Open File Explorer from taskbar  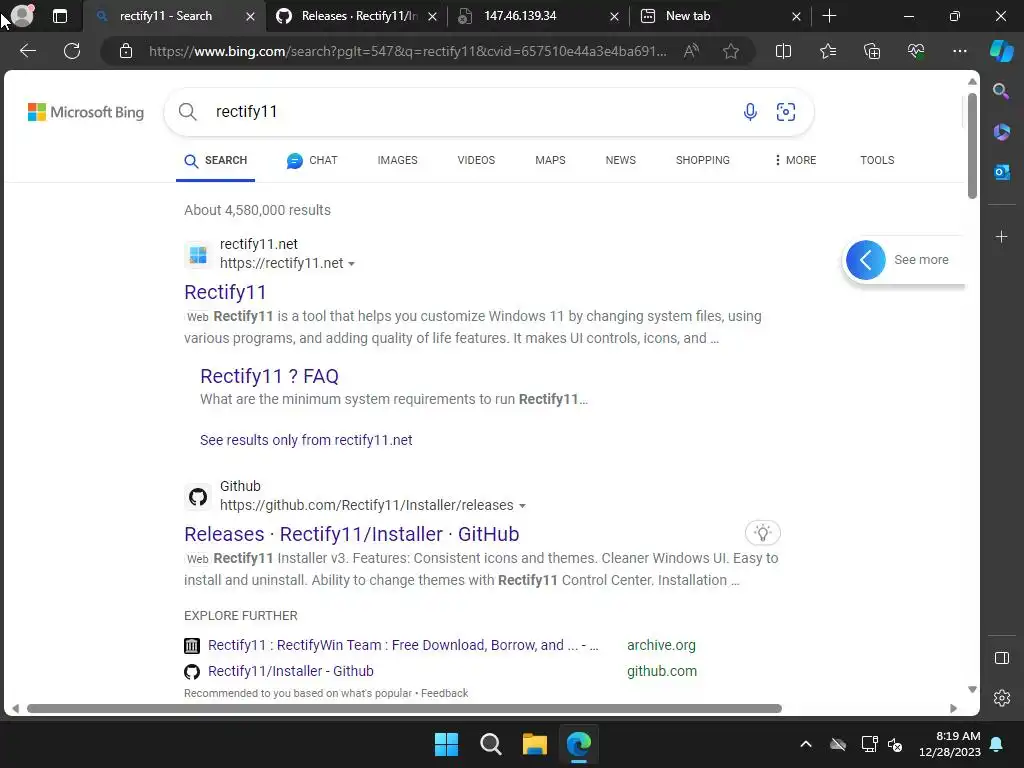click(x=534, y=744)
